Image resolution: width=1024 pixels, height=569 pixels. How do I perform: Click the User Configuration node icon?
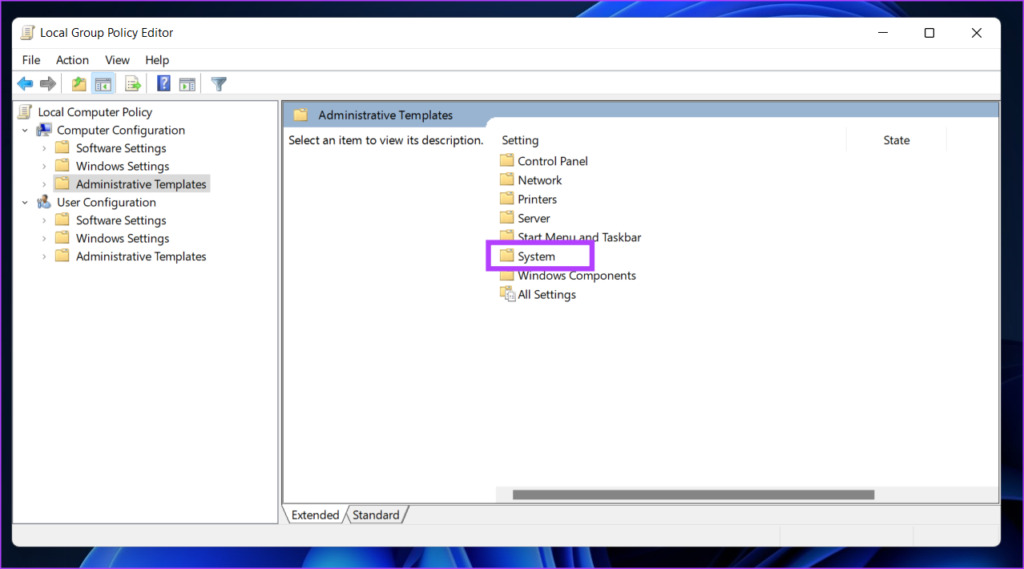tap(44, 202)
